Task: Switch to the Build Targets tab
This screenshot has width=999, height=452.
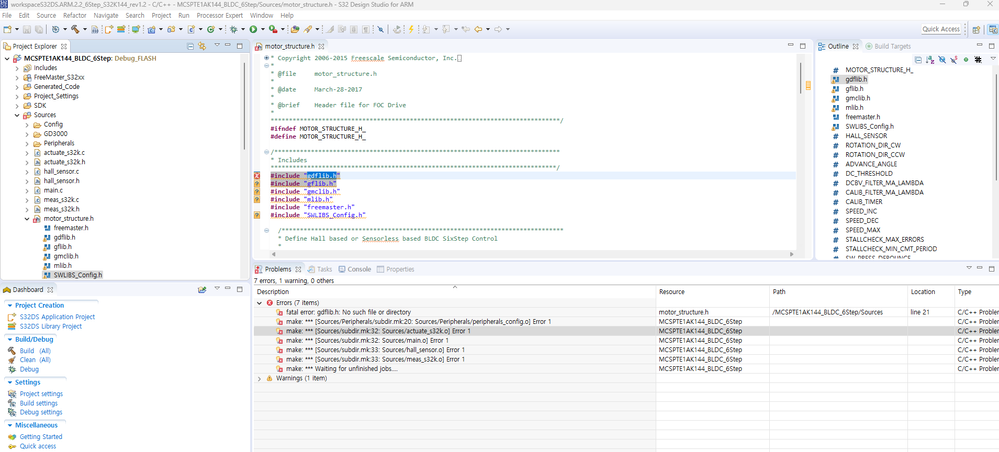Action: (891, 47)
